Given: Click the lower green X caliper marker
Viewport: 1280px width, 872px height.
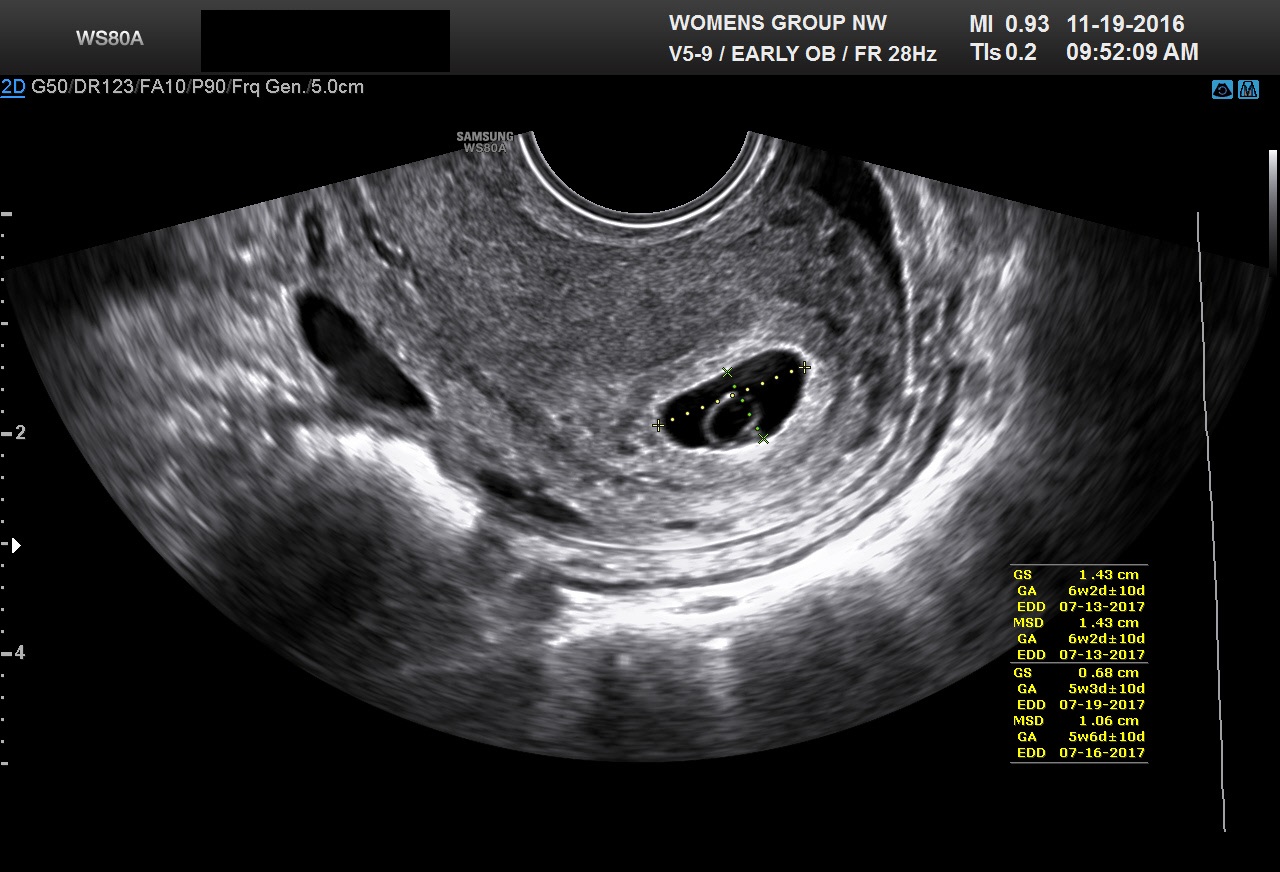Looking at the screenshot, I should pos(763,438).
